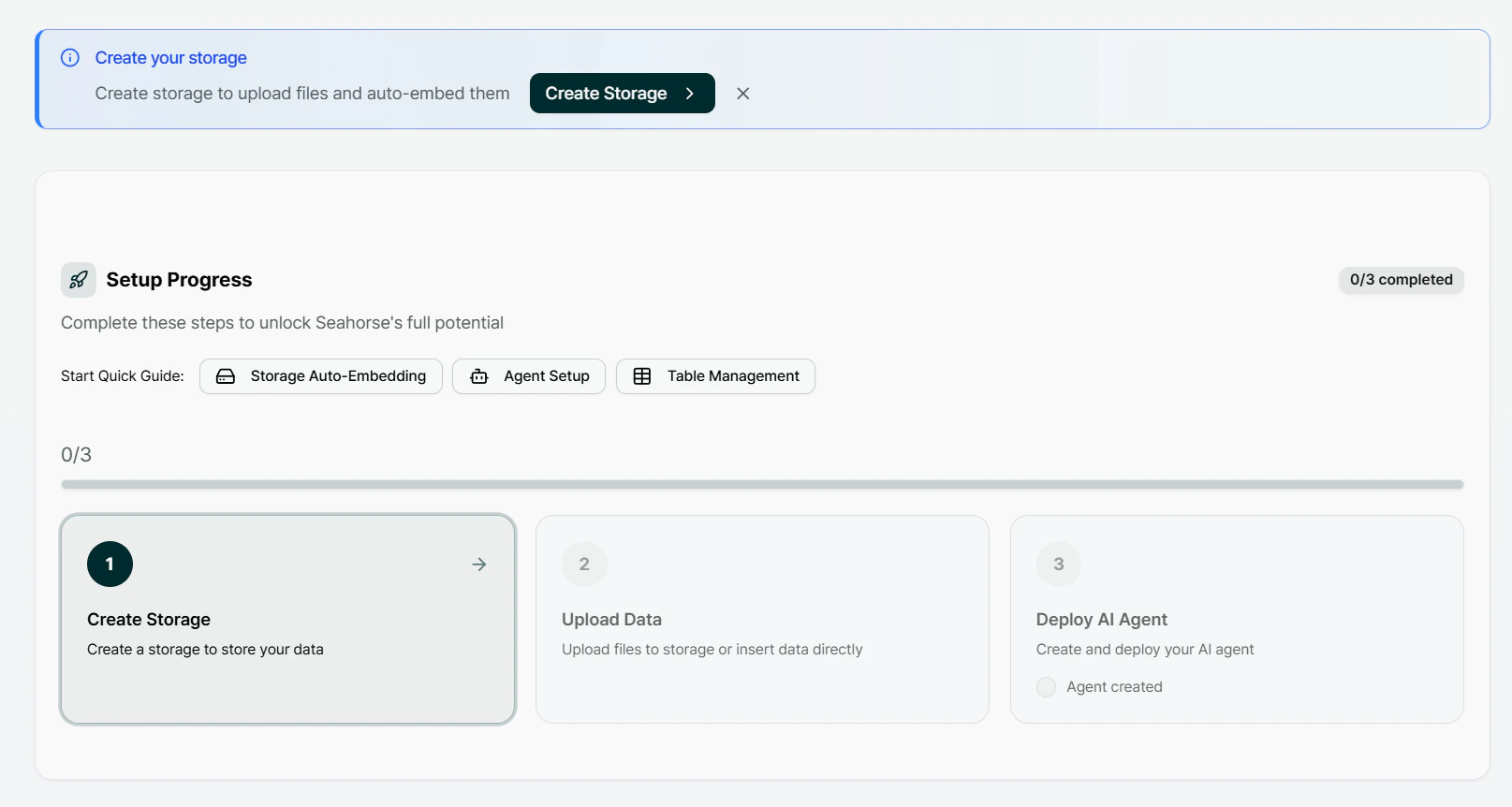Image resolution: width=1512 pixels, height=807 pixels.
Task: Click the table grid icon in Table Management
Action: (642, 376)
